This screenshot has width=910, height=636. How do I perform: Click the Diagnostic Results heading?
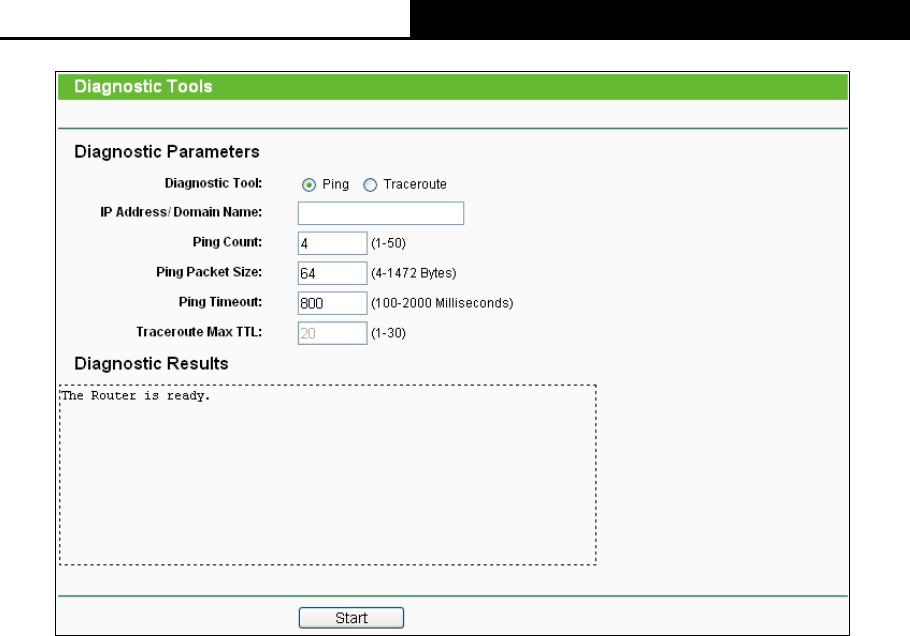point(151,364)
